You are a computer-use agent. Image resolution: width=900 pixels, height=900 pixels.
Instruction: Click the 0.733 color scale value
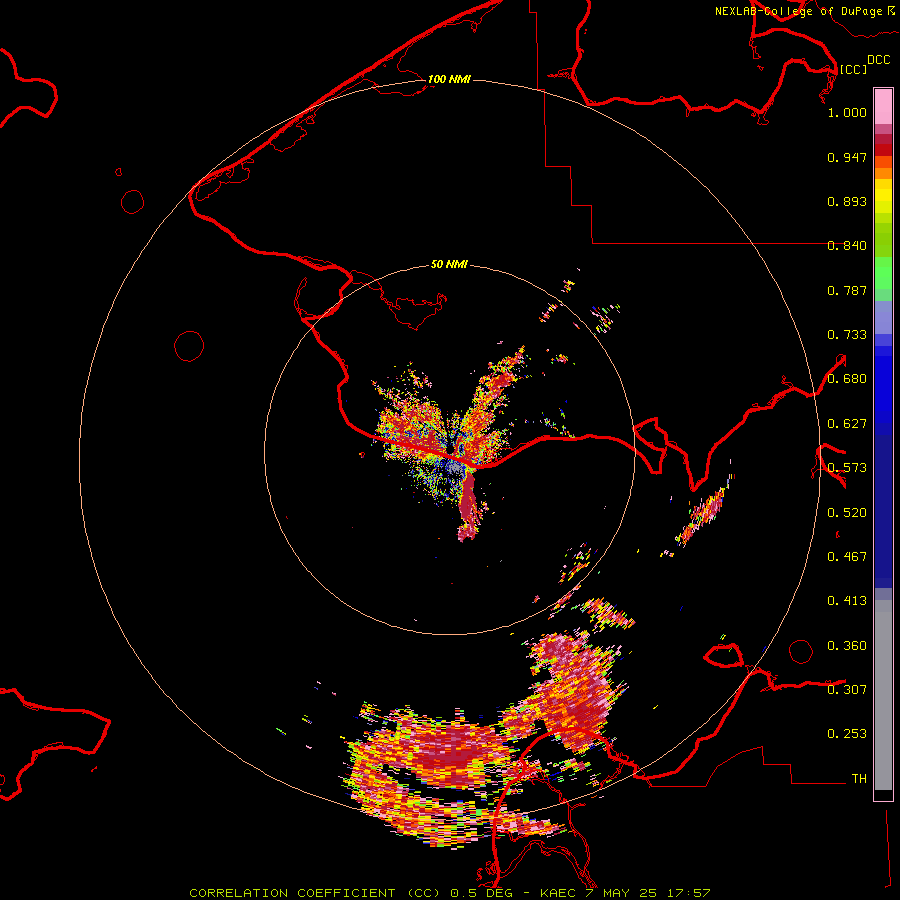847,335
